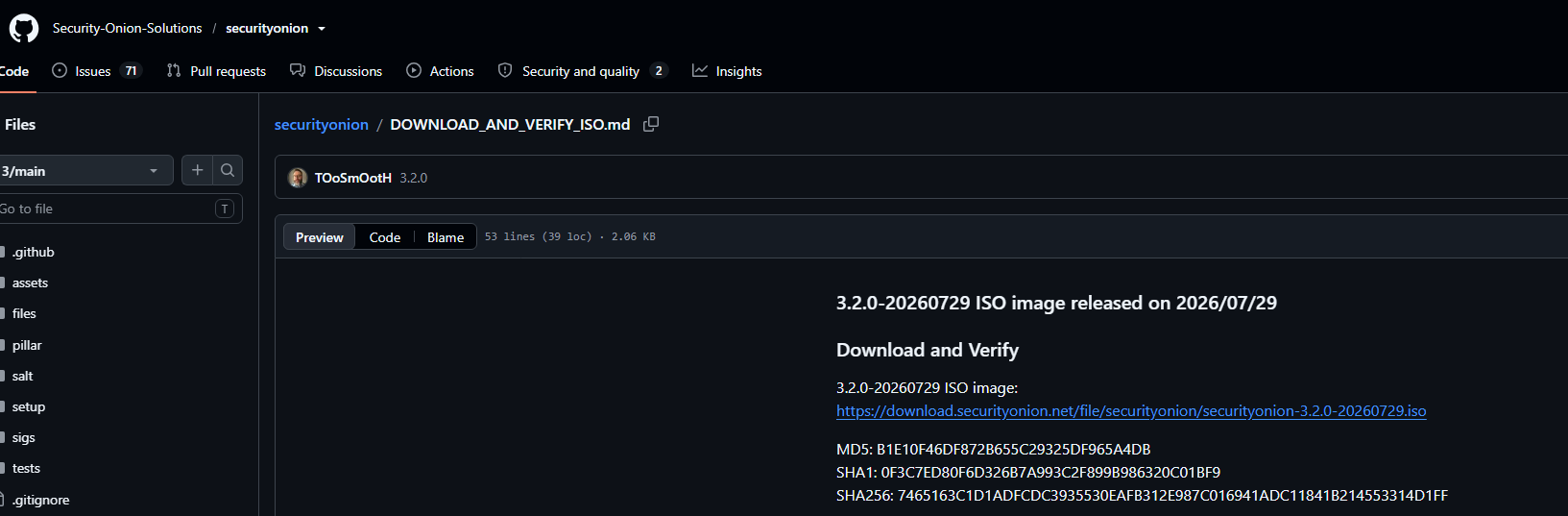This screenshot has width=1568, height=516.
Task: Click the securityonion breadcrumb link
Action: pos(322,124)
